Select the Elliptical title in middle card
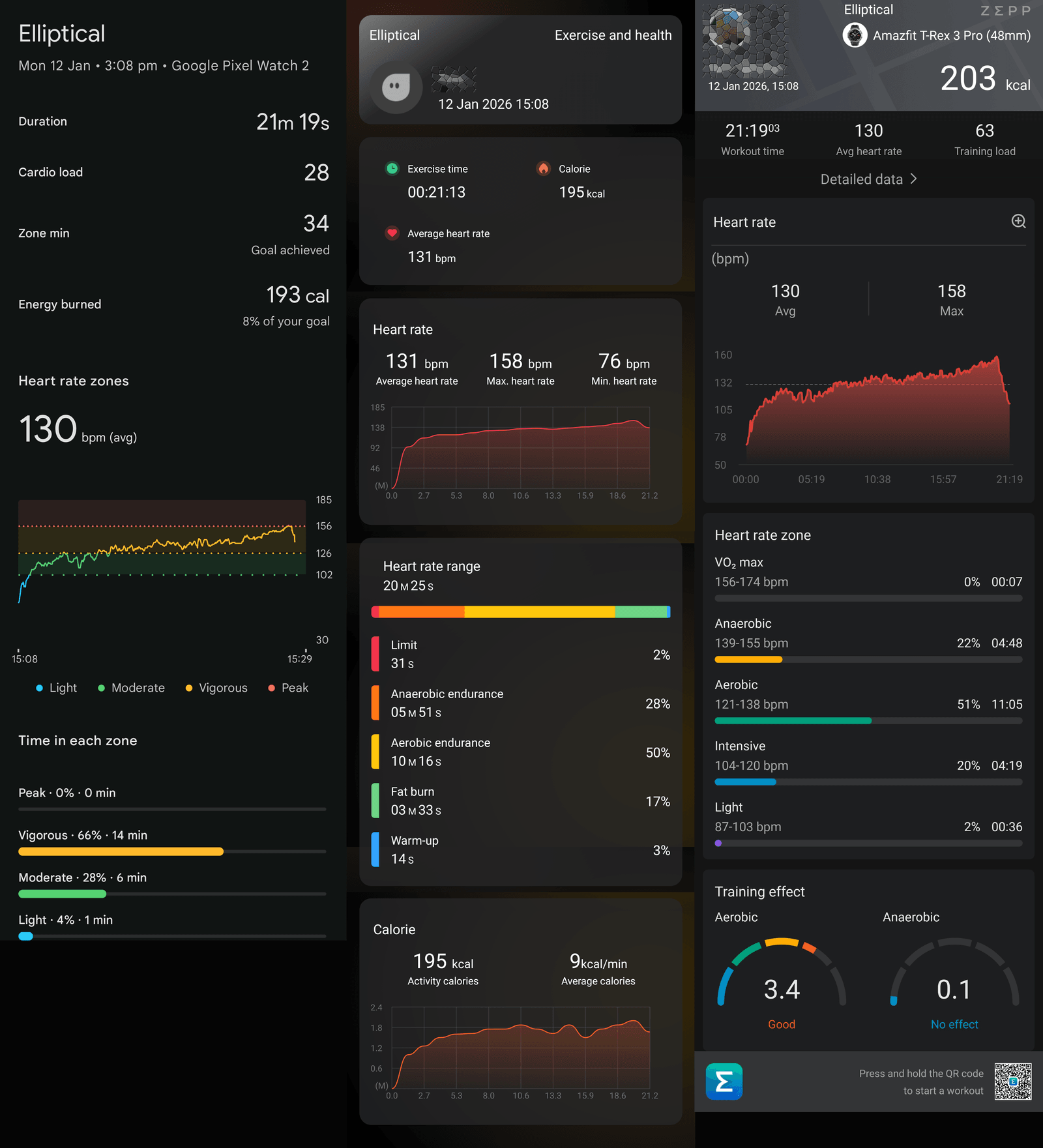The height and width of the screenshot is (1148, 1043). (394, 35)
